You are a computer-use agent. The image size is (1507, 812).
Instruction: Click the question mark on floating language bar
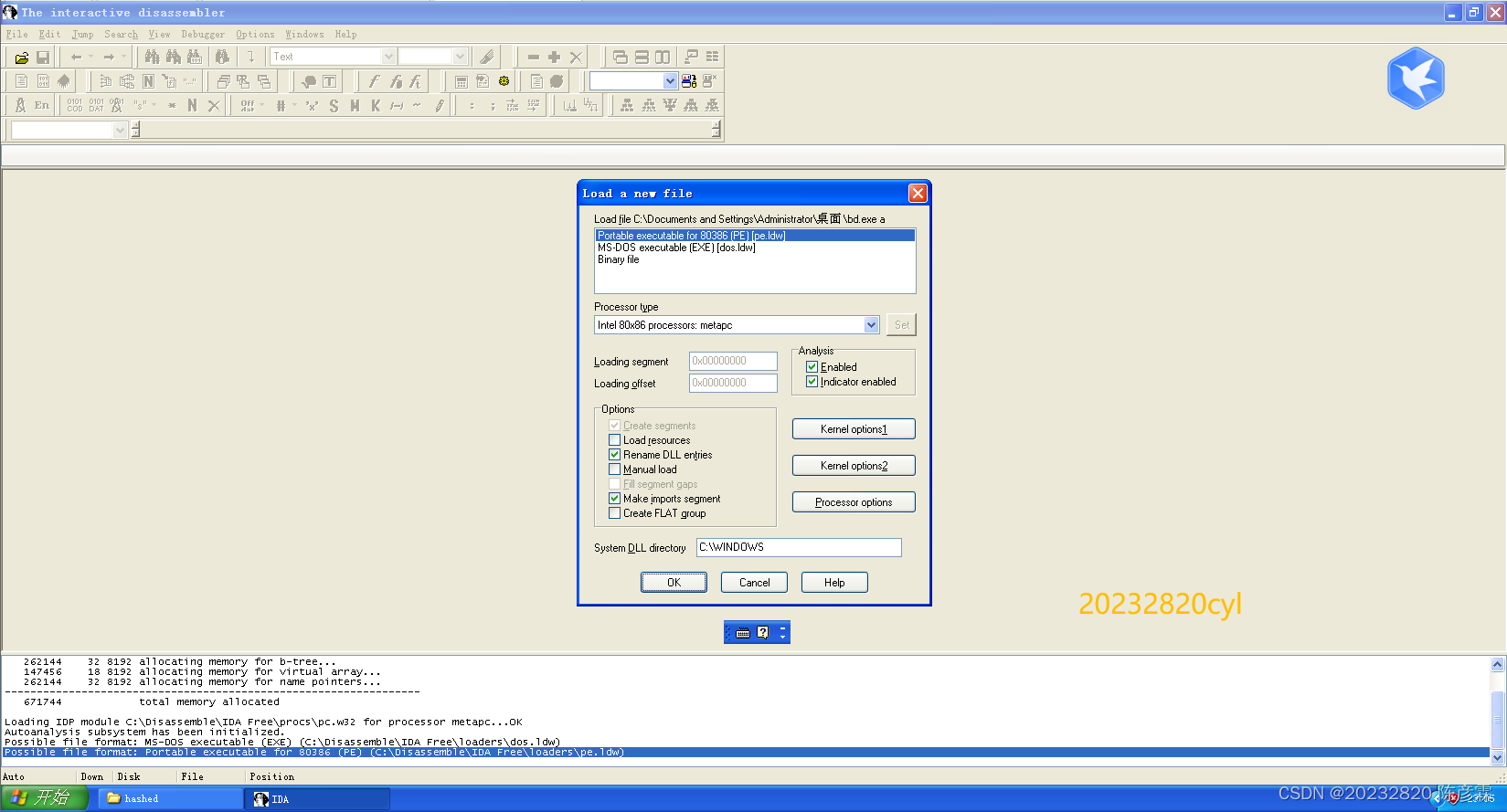click(x=763, y=632)
